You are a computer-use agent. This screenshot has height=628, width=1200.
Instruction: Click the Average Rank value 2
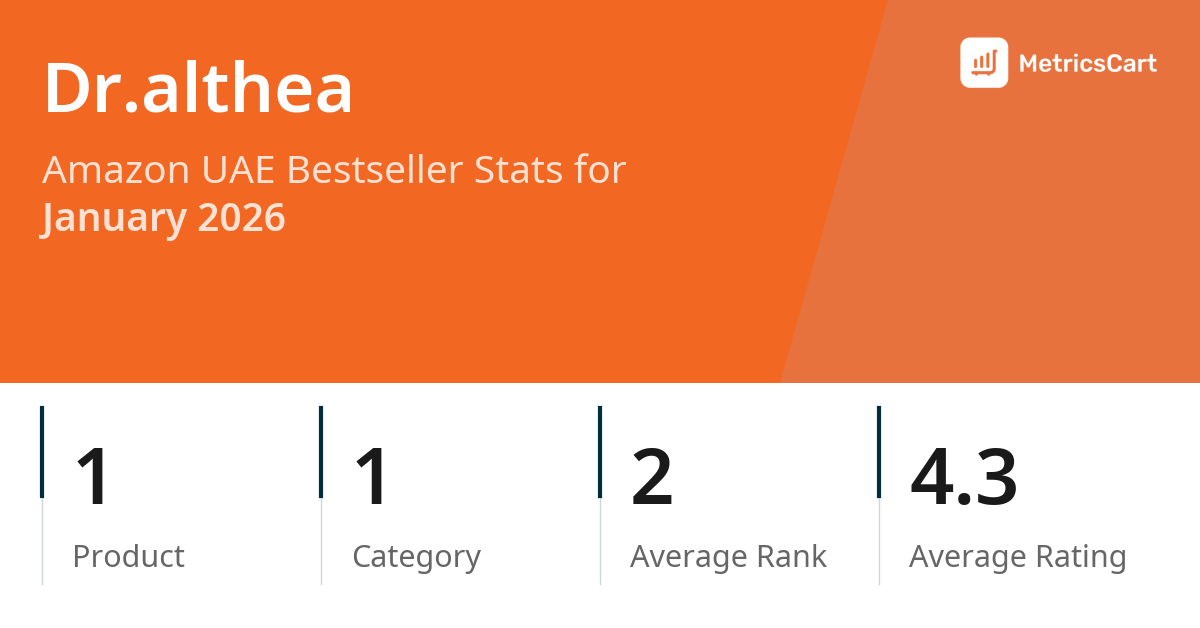pyautogui.click(x=652, y=477)
